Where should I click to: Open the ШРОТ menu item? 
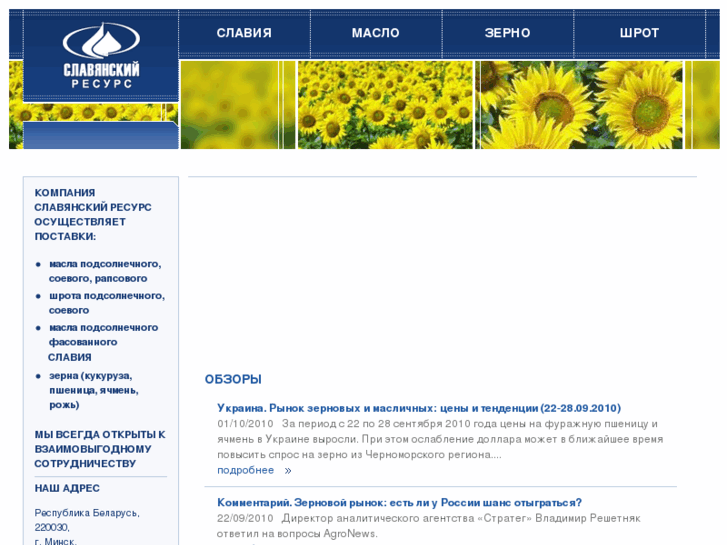point(639,33)
